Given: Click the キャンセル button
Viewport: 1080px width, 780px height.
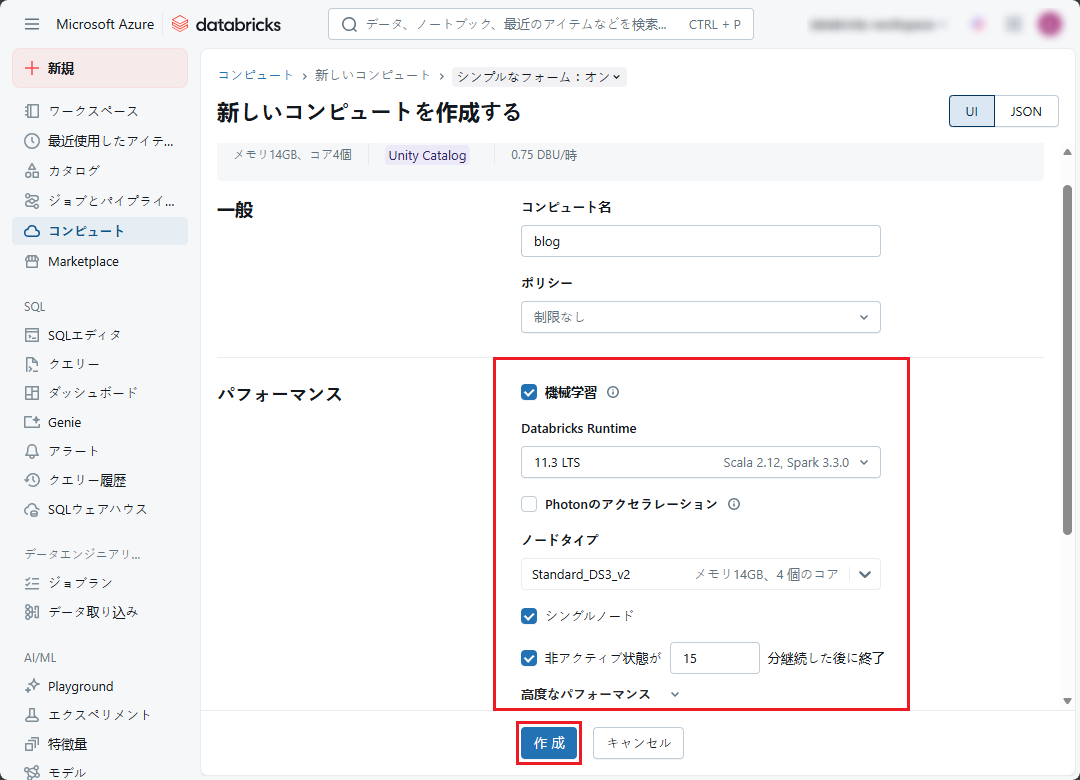Looking at the screenshot, I should [x=638, y=743].
